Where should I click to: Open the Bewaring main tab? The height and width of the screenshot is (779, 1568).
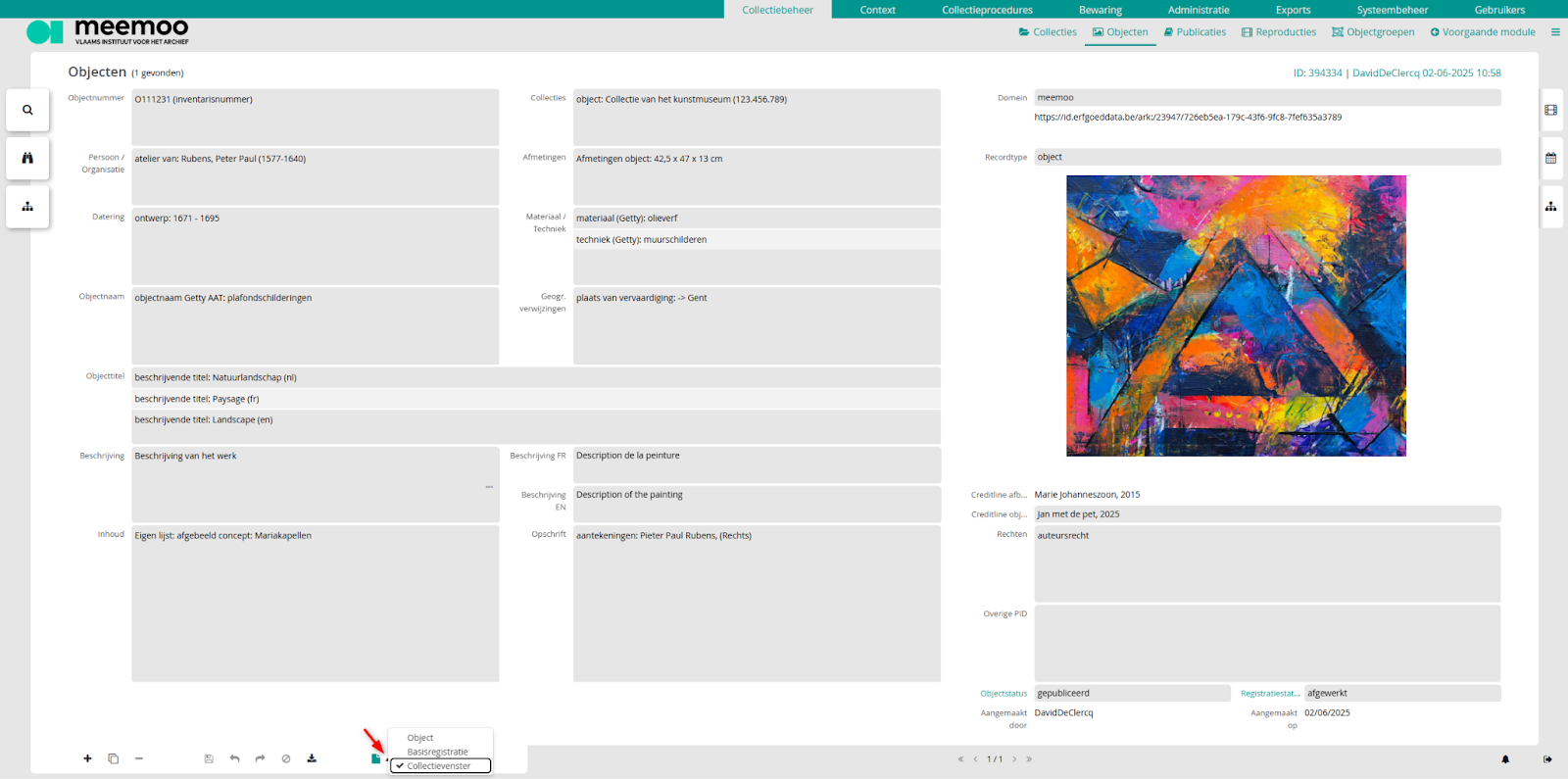pyautogui.click(x=1101, y=10)
